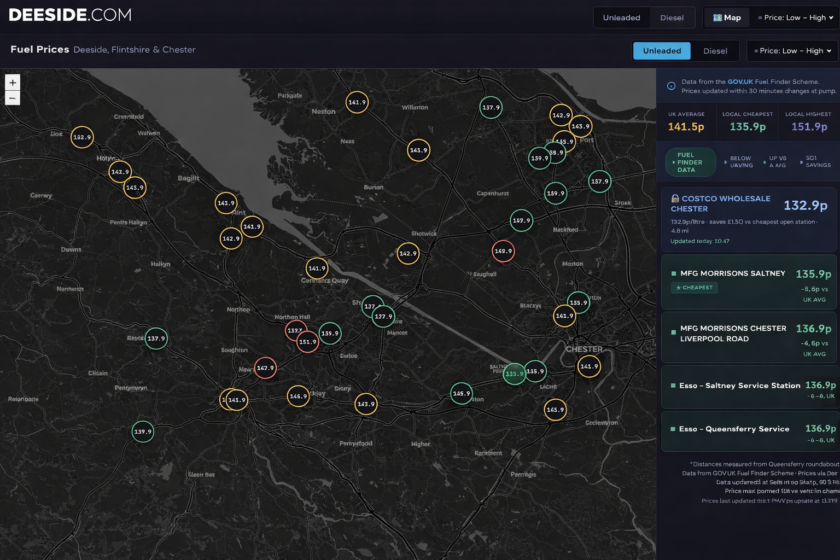This screenshot has height=560, width=840.
Task: Switch to the Map view
Action: (x=727, y=18)
